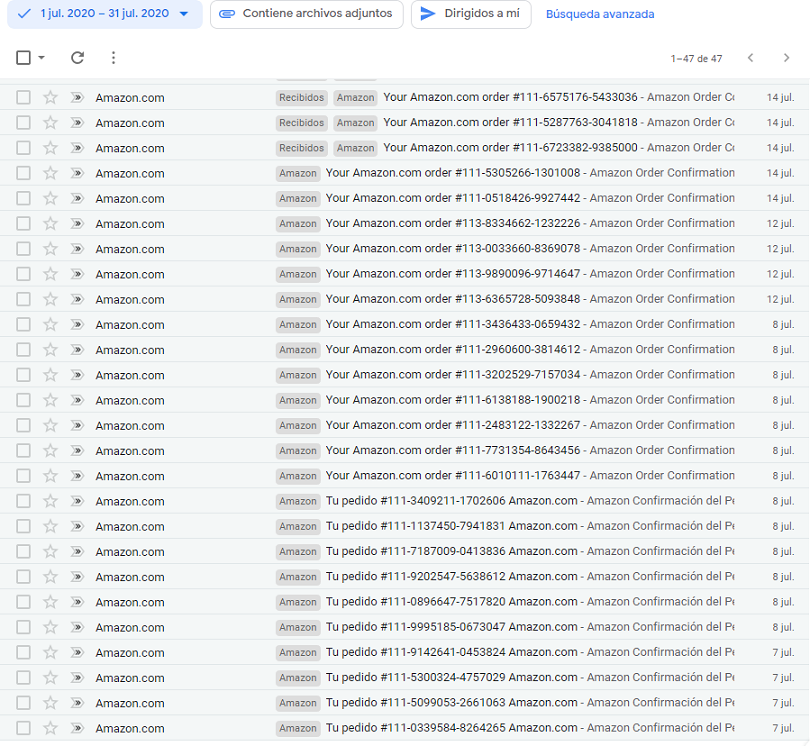Image resolution: width=810 pixels, height=746 pixels.
Task: Go to older results page arrow
Action: (786, 58)
